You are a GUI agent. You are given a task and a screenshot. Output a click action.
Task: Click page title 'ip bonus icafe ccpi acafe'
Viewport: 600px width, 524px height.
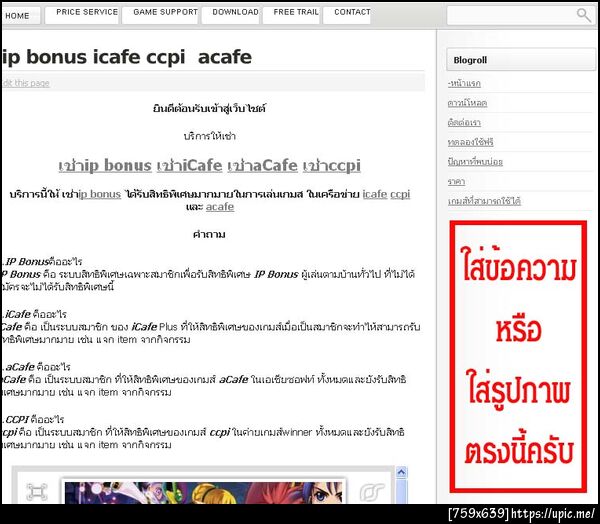pyautogui.click(x=127, y=57)
